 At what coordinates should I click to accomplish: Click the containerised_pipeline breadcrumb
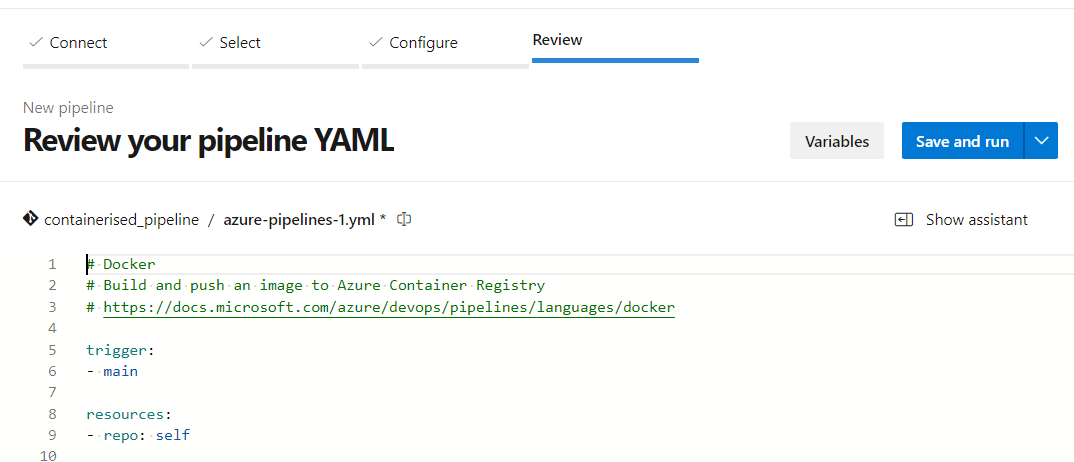pos(121,220)
